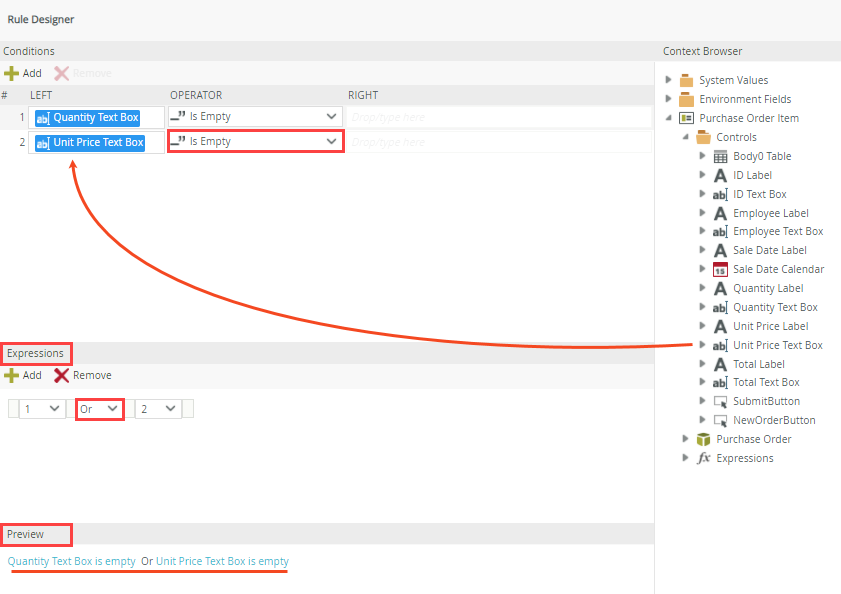Click the LEFT column header

(x=41, y=95)
